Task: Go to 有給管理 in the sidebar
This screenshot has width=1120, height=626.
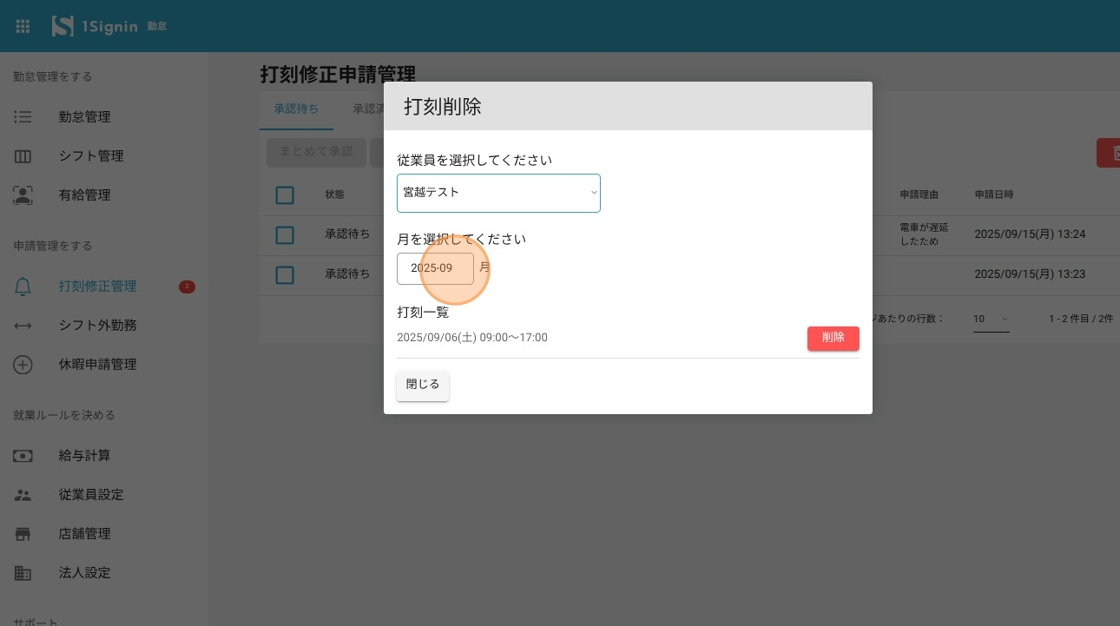Action: [84, 195]
